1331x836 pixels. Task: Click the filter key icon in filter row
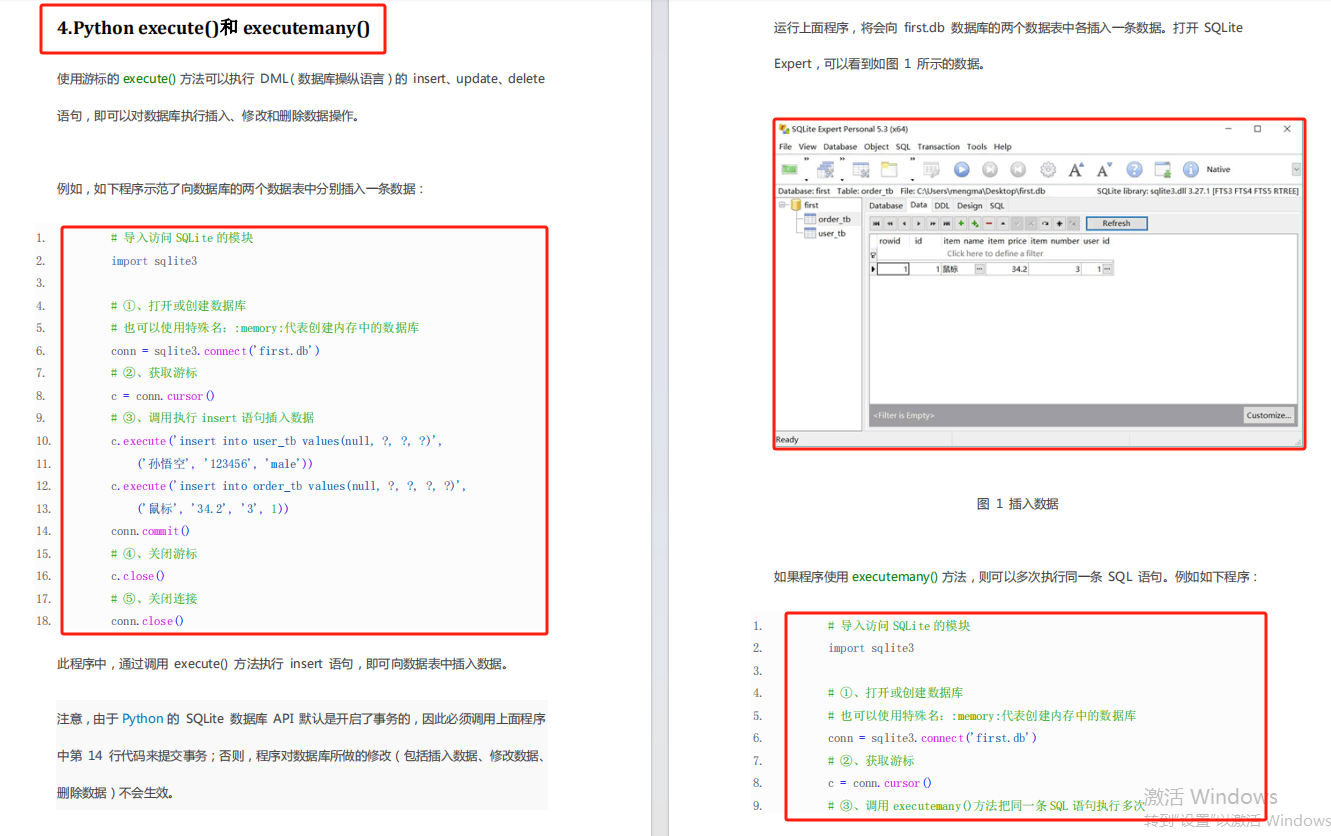coord(873,253)
